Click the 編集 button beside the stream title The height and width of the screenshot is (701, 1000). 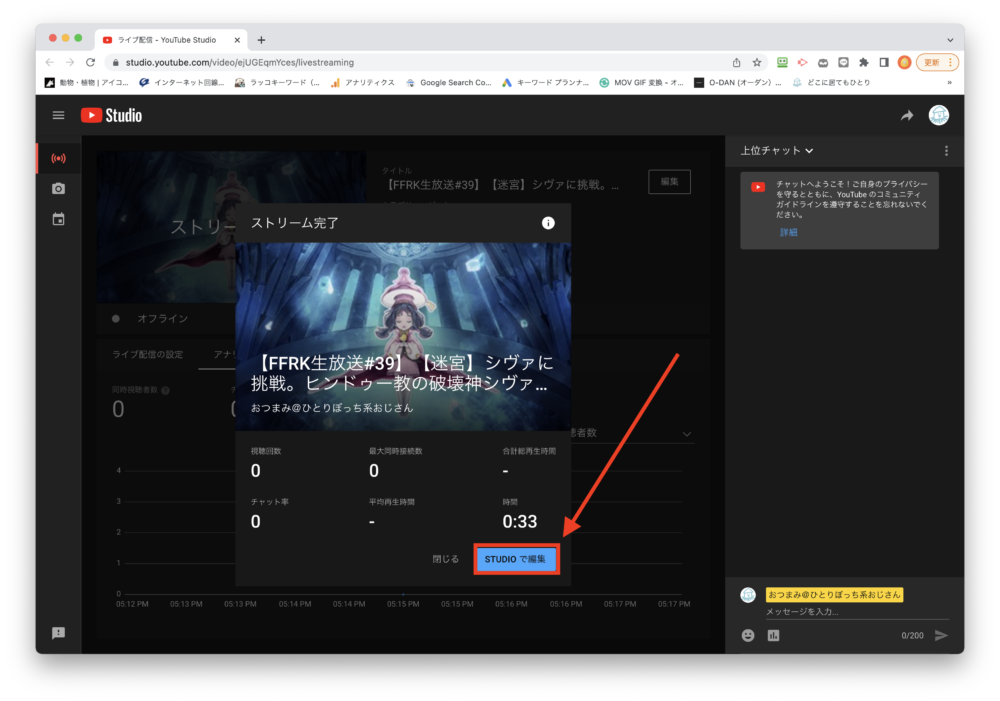669,182
